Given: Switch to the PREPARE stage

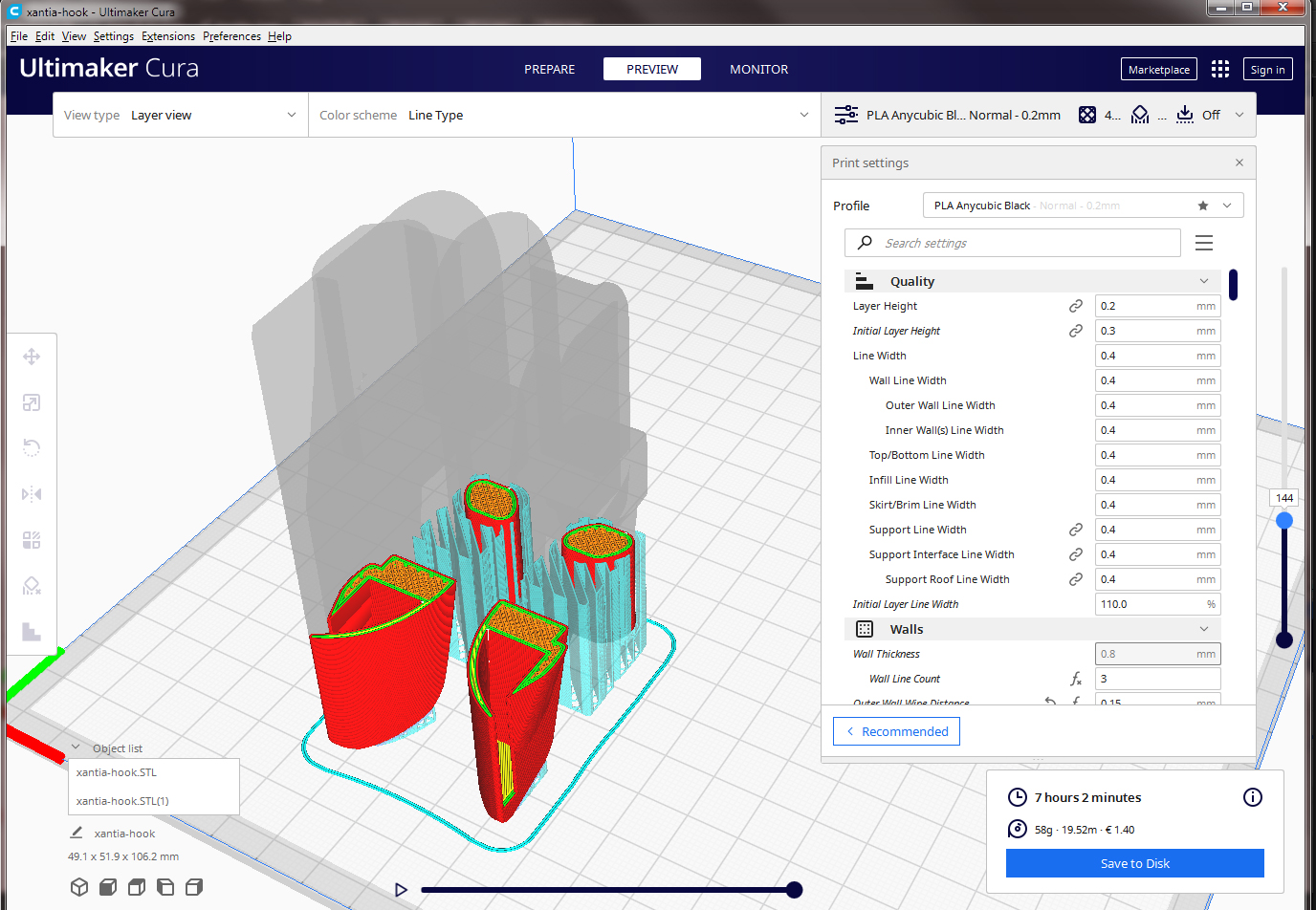Looking at the screenshot, I should pyautogui.click(x=549, y=69).
